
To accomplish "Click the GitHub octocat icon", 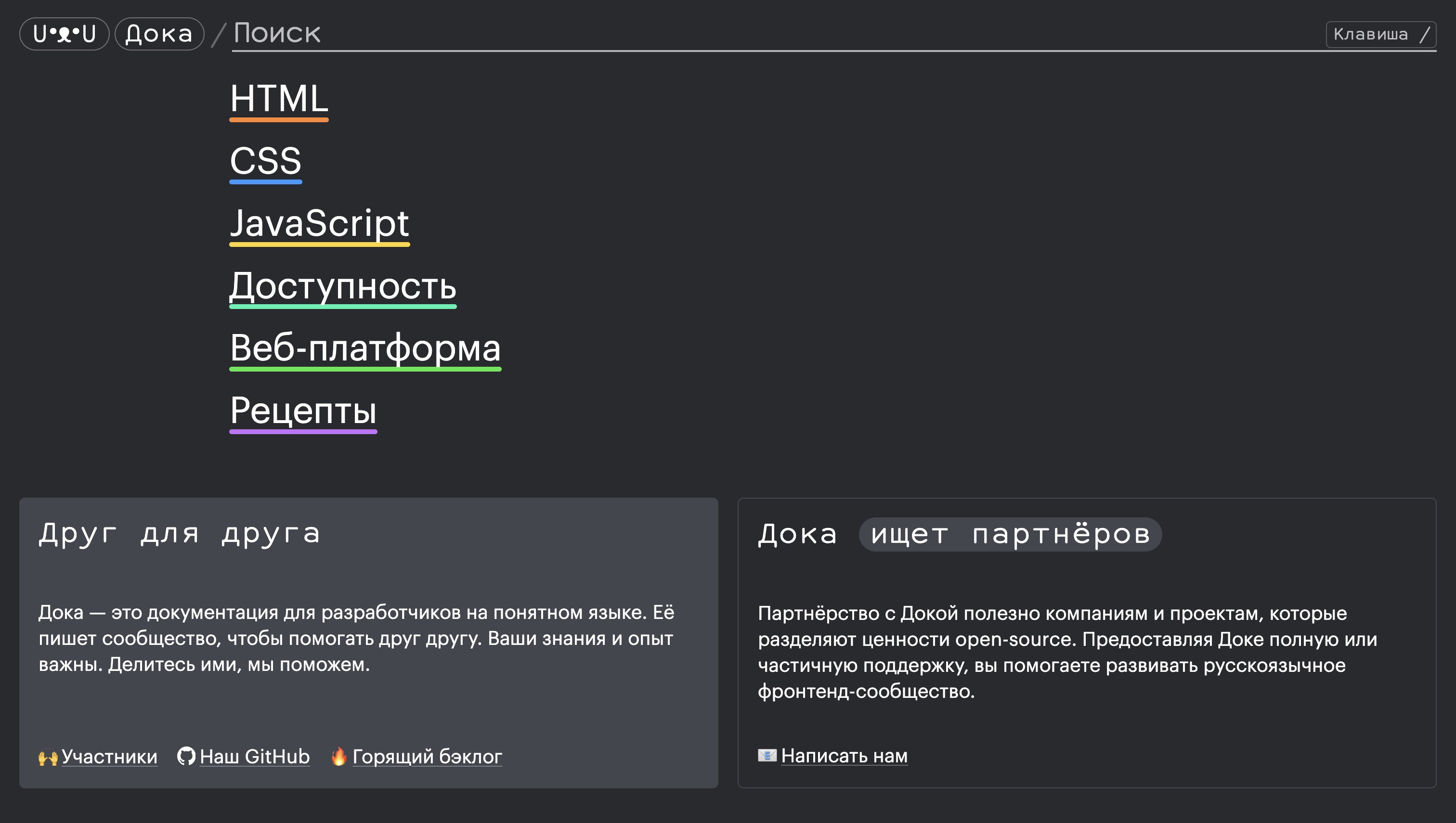I will point(186,756).
